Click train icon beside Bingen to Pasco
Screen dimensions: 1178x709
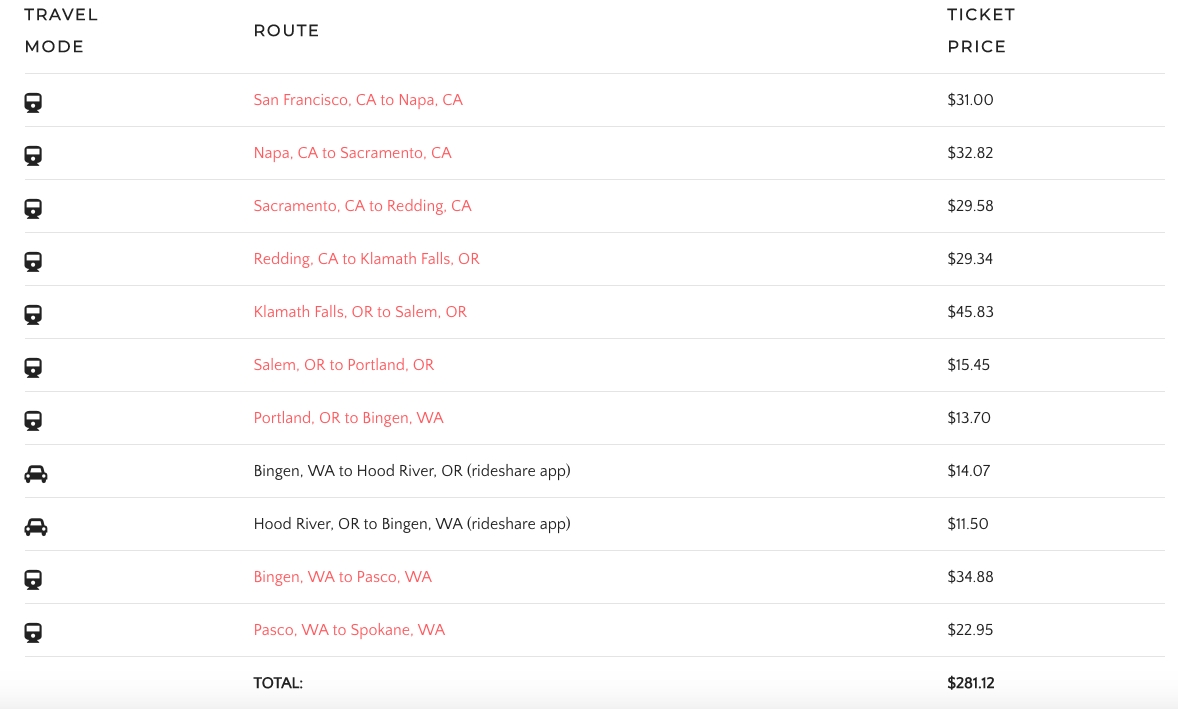tap(33, 579)
